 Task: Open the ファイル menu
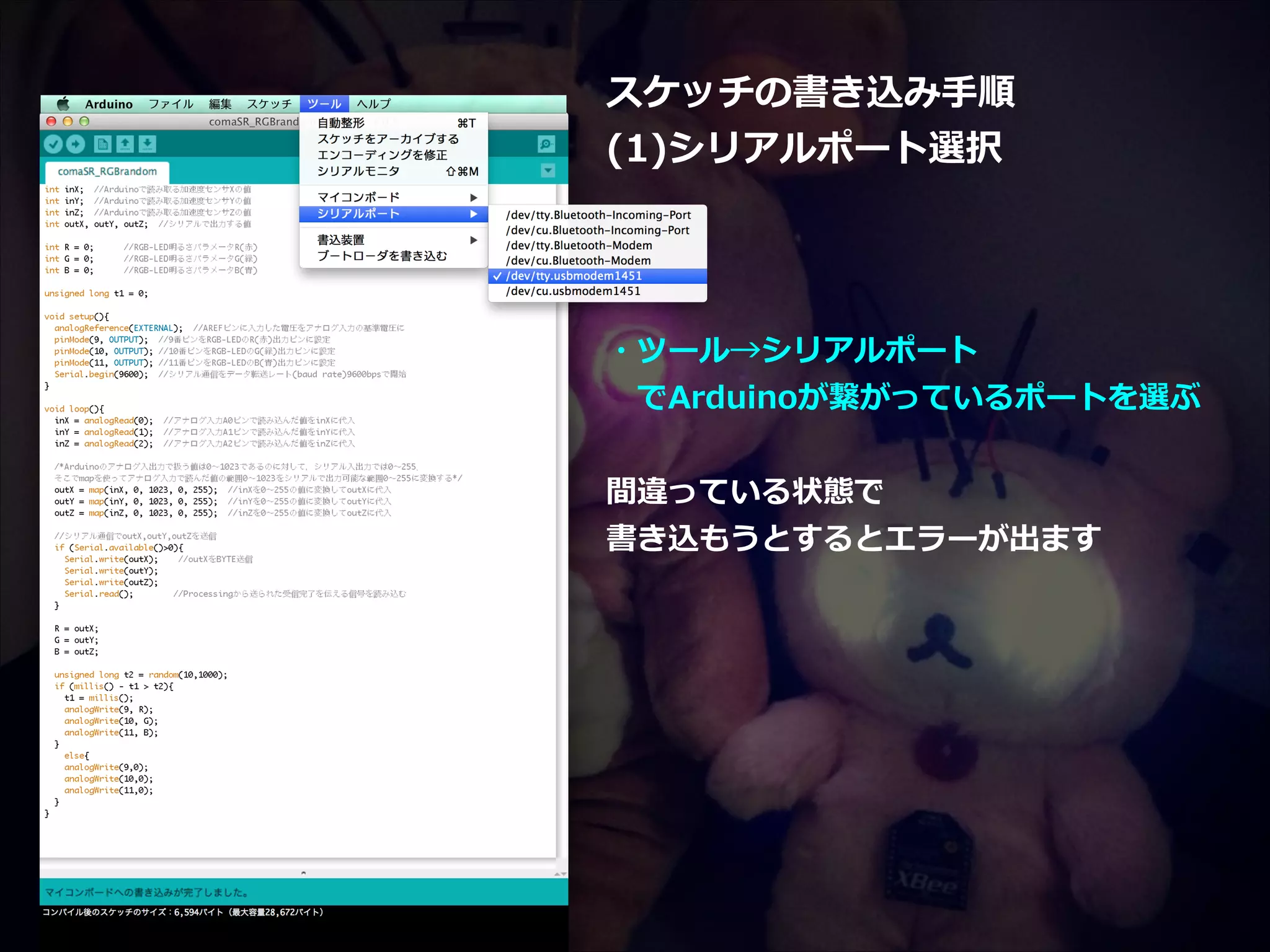coord(171,104)
